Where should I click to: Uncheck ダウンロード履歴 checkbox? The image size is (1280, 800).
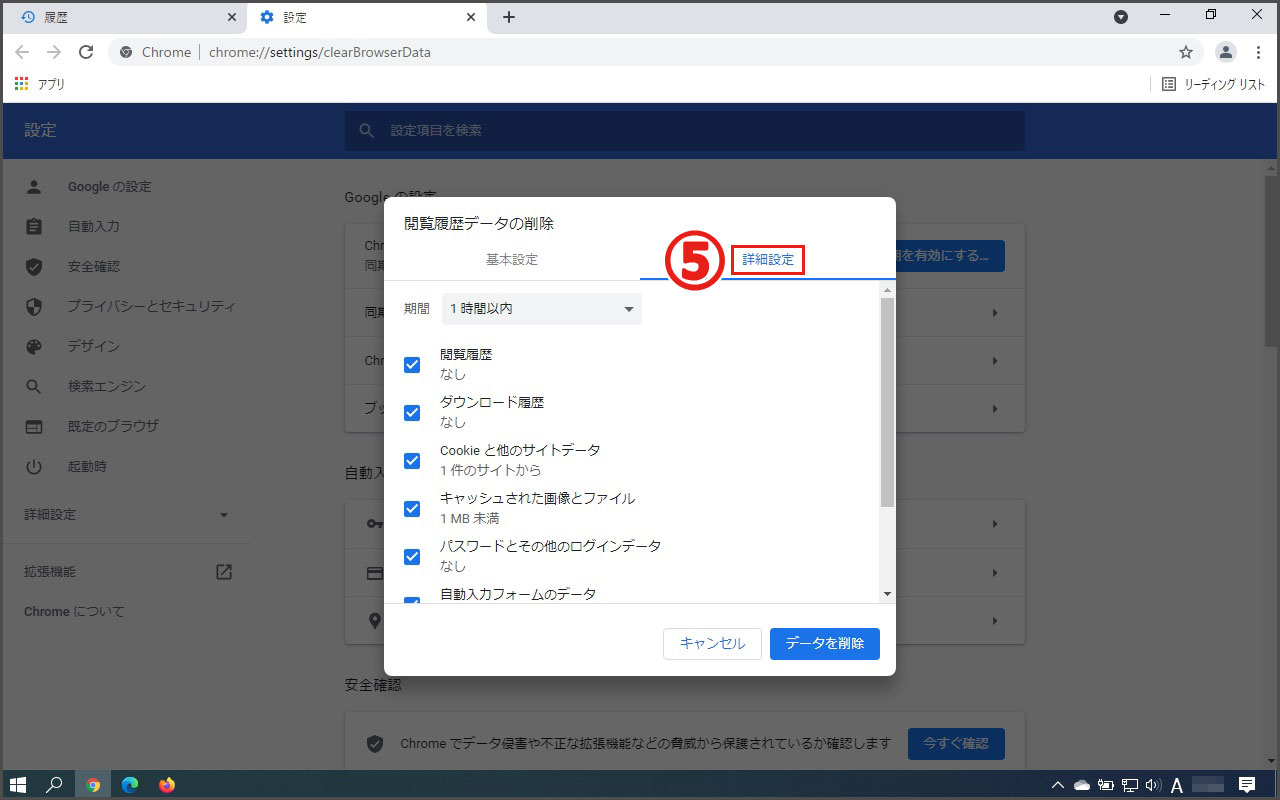coord(412,413)
